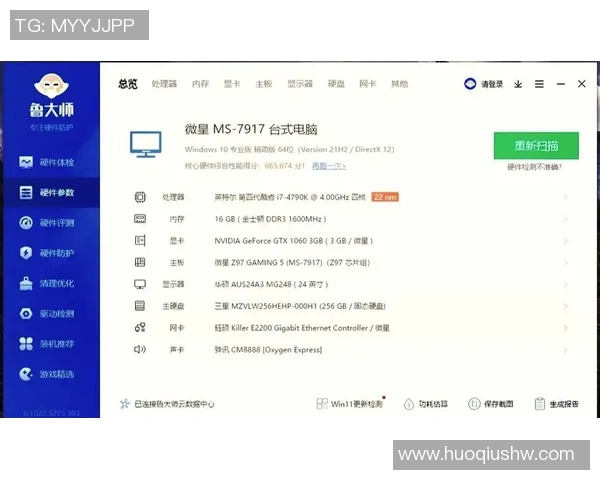Expand the 声卡 row chevron
Image resolution: width=600 pixels, height=480 pixels.
(x=566, y=350)
